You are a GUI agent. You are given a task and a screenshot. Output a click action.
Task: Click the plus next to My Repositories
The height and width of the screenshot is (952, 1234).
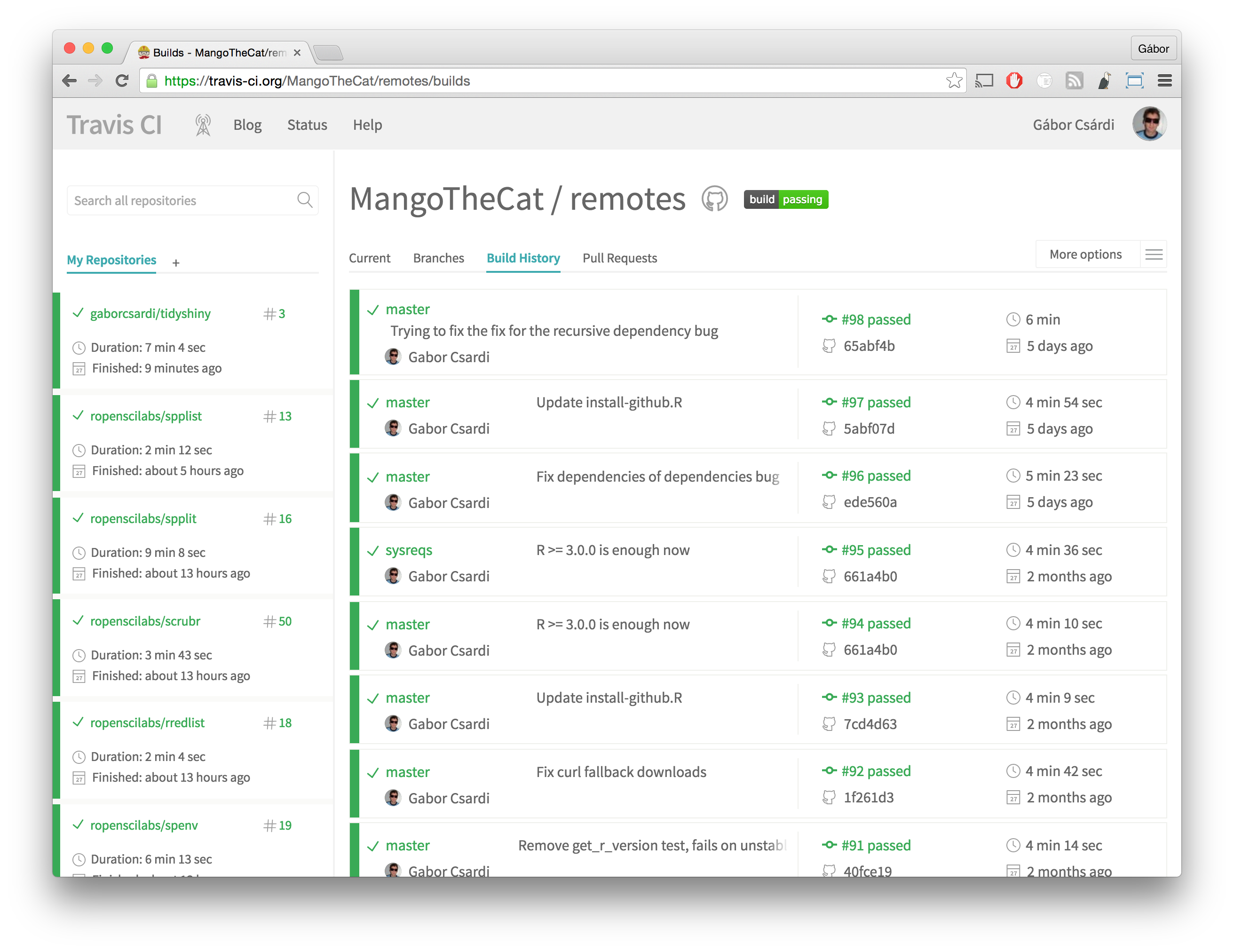[176, 263]
